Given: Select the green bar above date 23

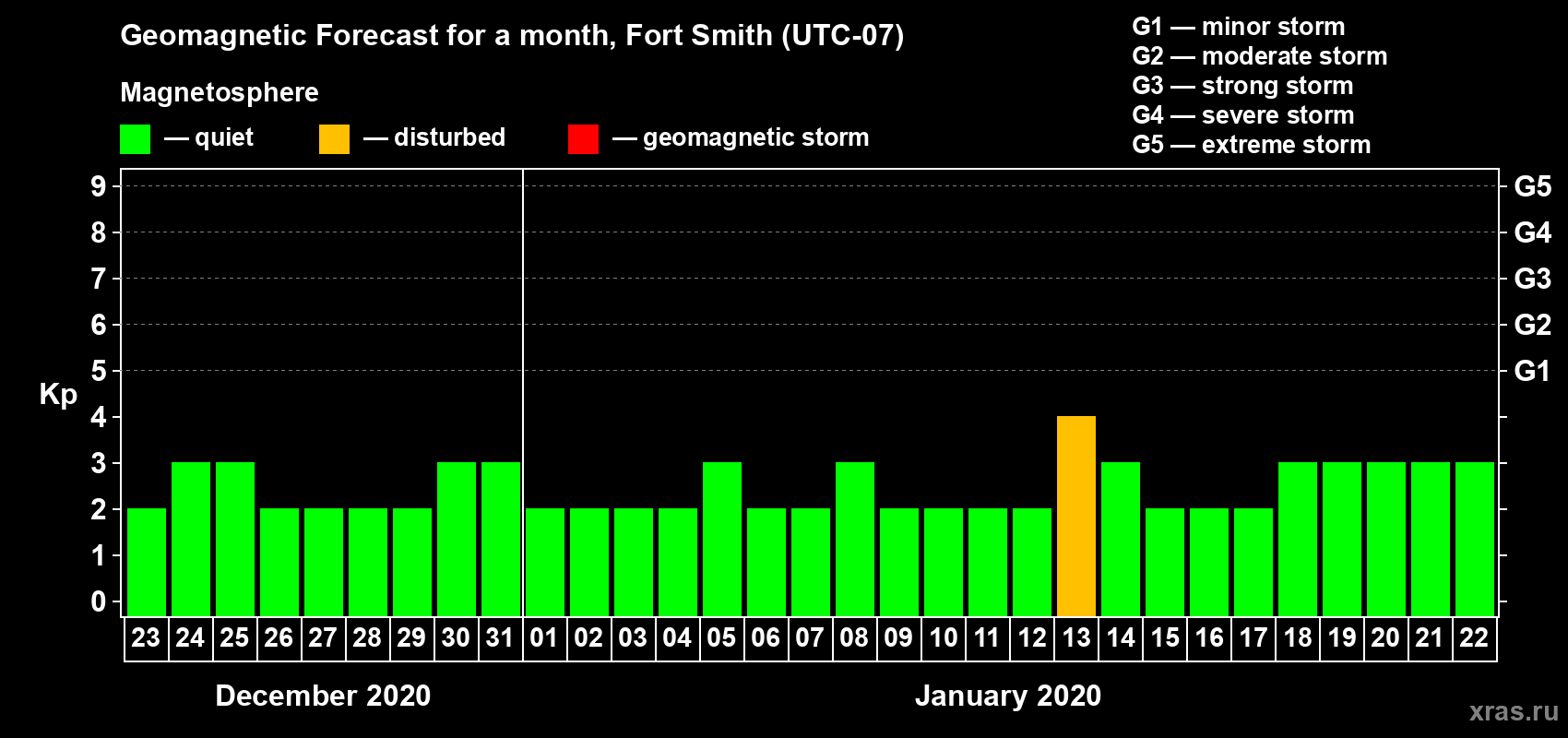Looking at the screenshot, I should [x=147, y=562].
